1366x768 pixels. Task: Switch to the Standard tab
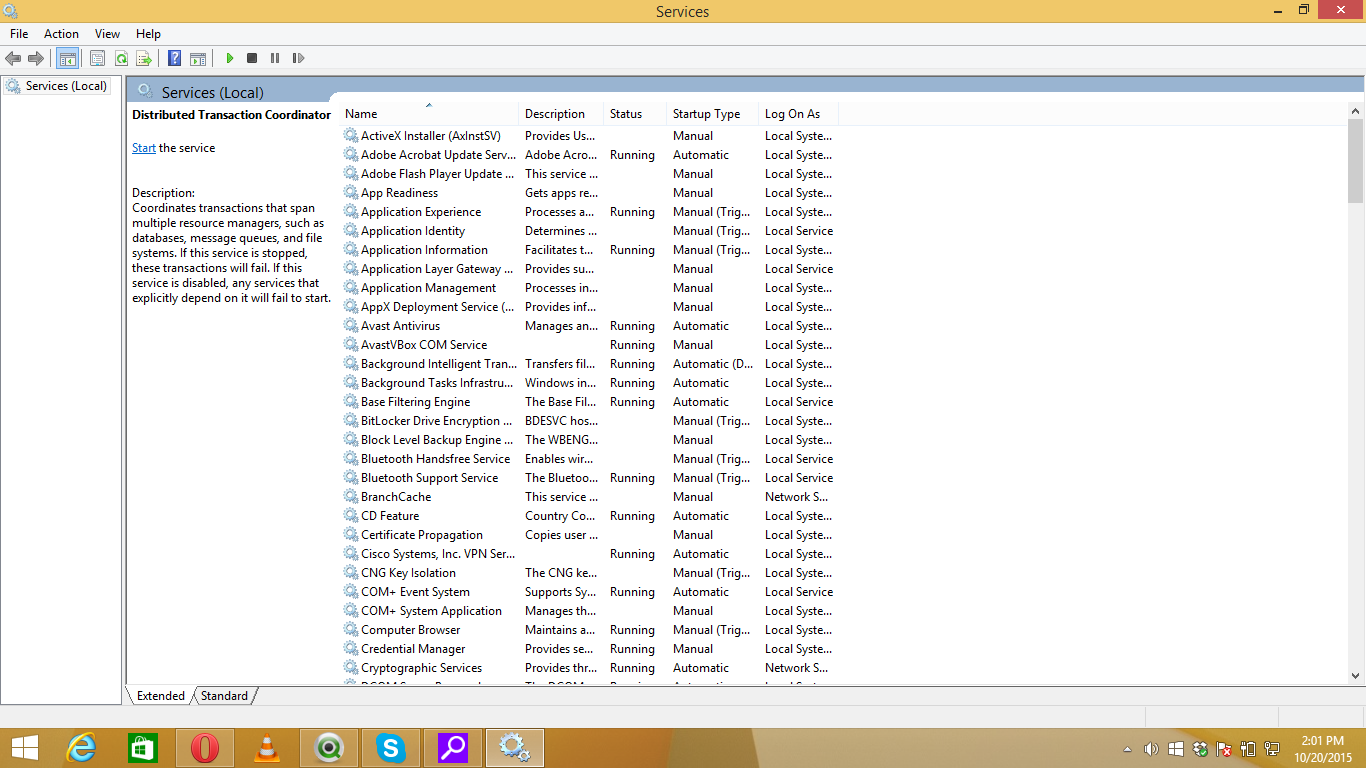point(224,696)
